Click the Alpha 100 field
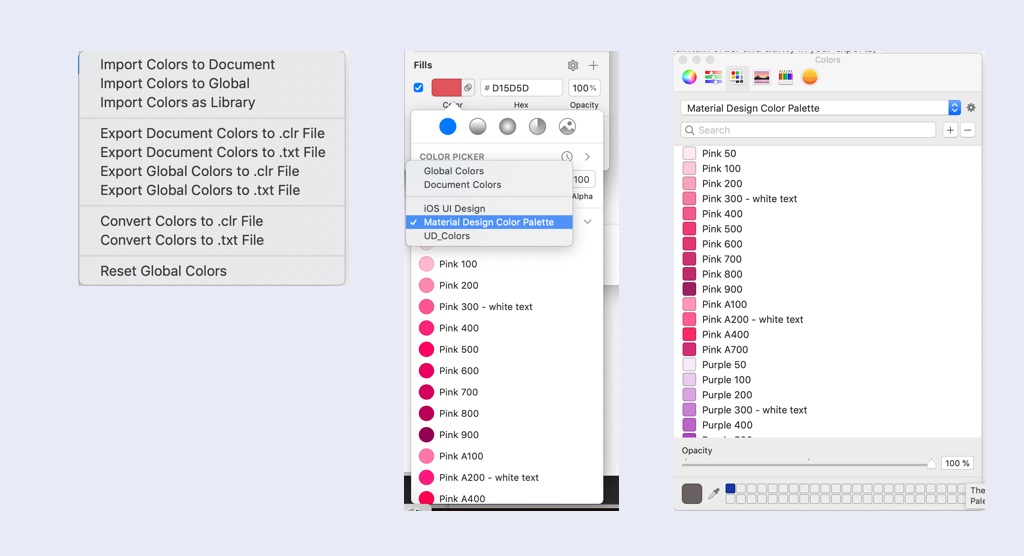 582,180
